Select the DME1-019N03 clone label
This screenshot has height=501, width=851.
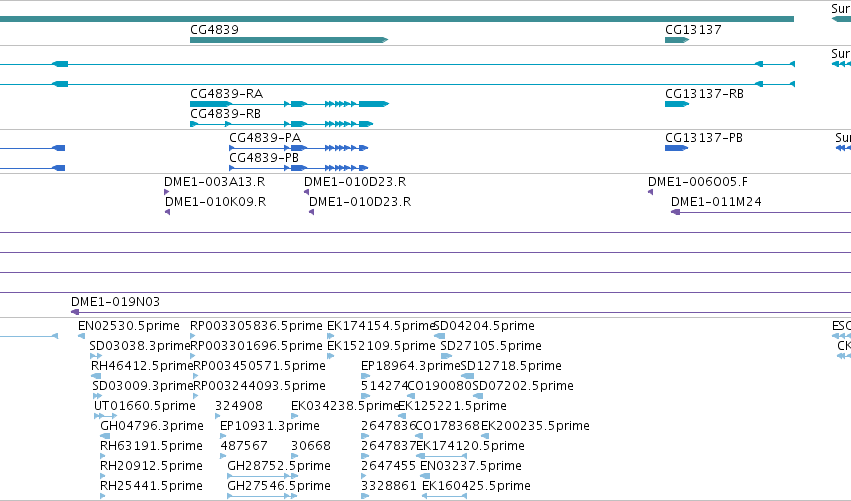point(116,302)
